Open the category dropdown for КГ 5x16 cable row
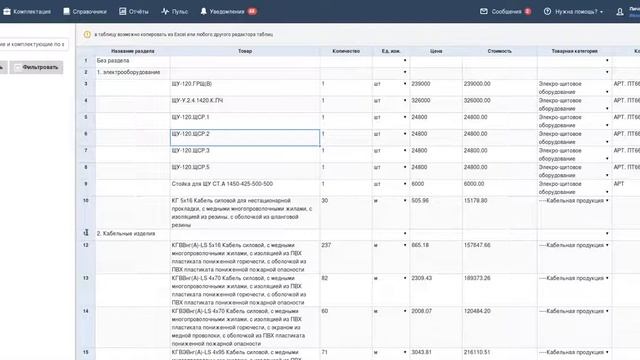Viewport: 640px width, 360px height. (x=607, y=200)
